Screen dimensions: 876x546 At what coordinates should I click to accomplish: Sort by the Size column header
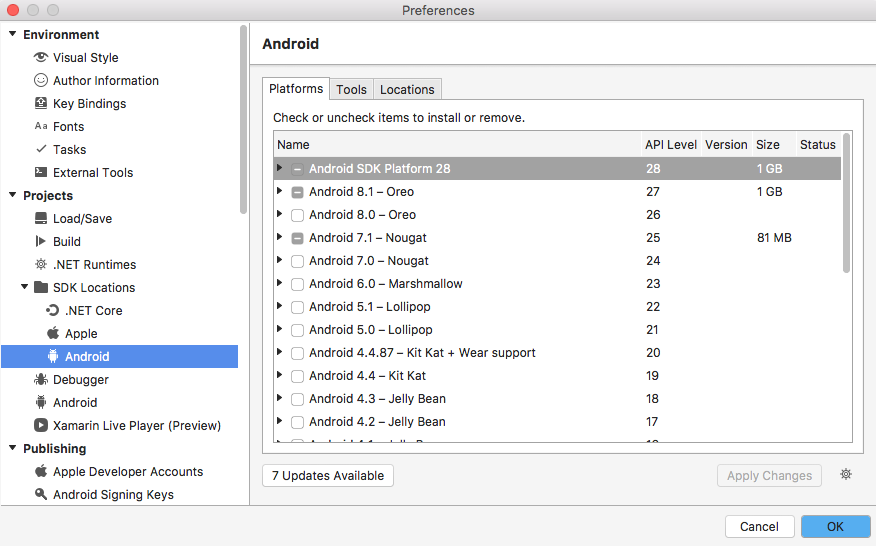click(774, 145)
